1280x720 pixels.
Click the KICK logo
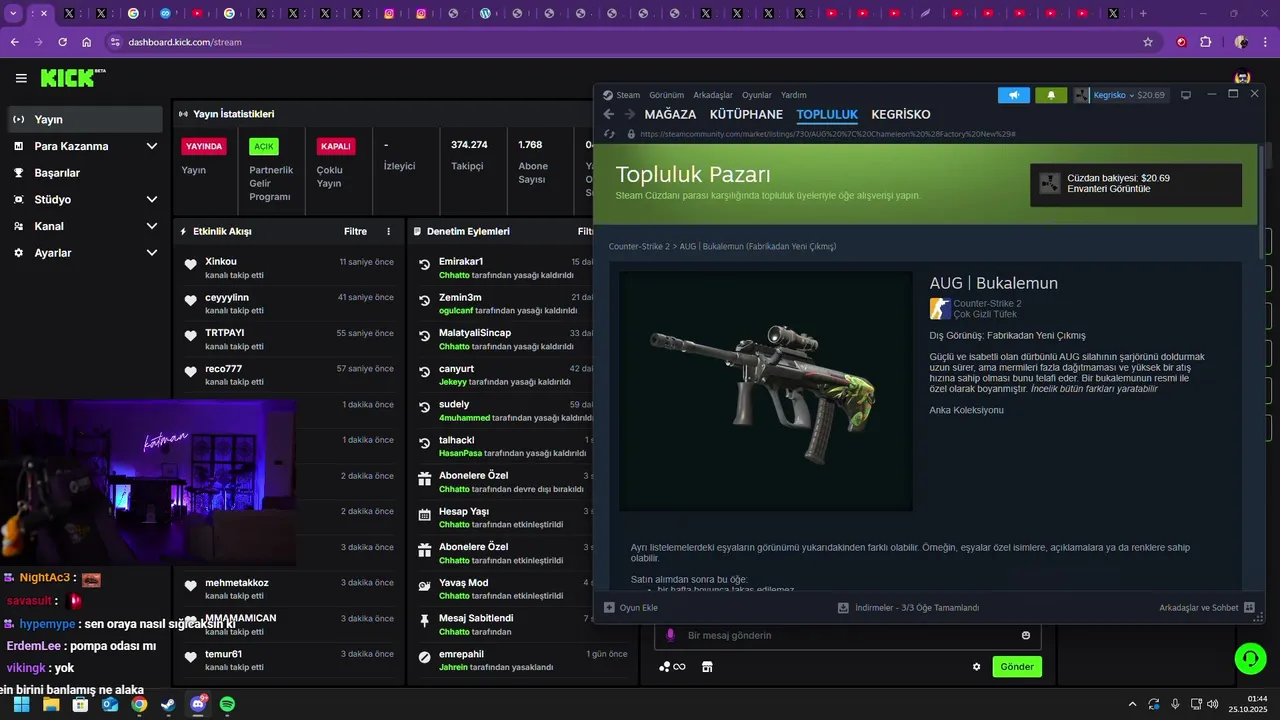pos(73,78)
